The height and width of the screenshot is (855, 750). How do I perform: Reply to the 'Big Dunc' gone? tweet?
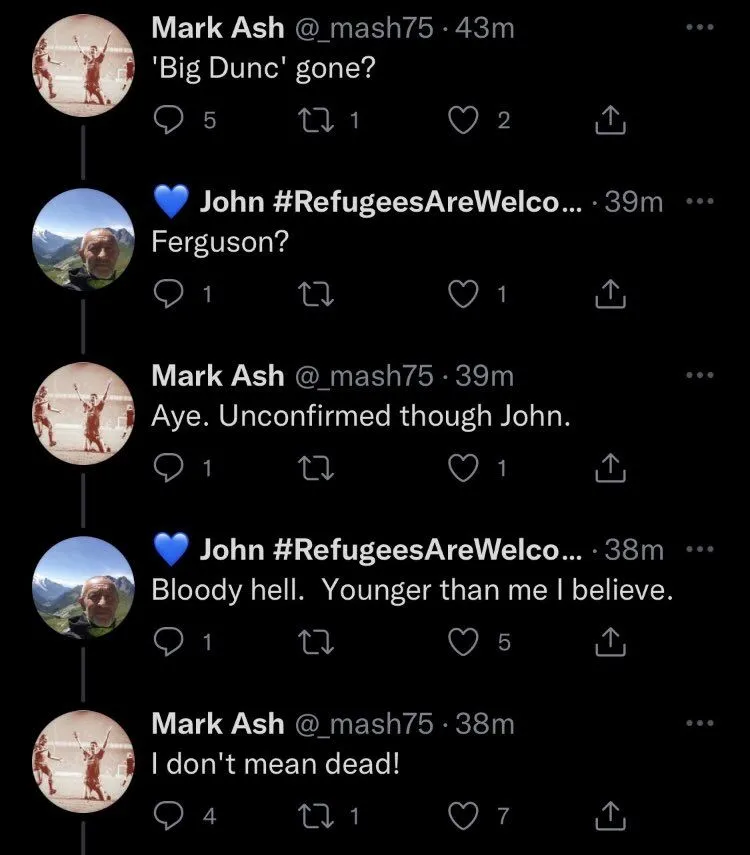coord(168,121)
